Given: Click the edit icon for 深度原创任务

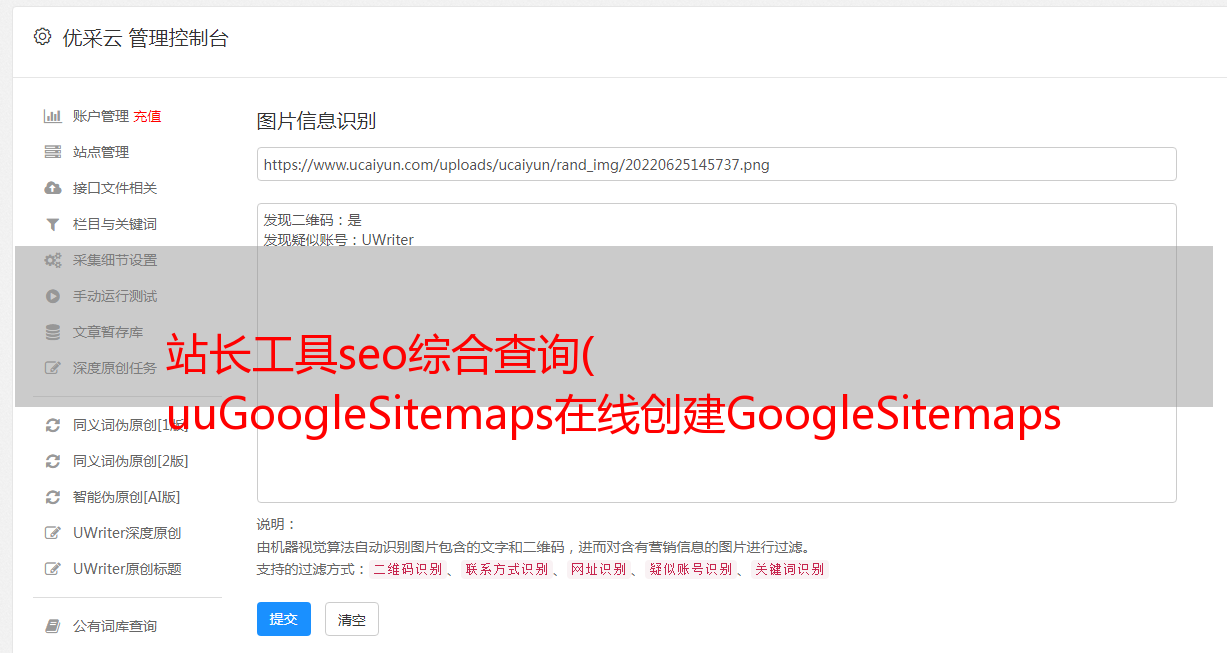Looking at the screenshot, I should click(53, 368).
